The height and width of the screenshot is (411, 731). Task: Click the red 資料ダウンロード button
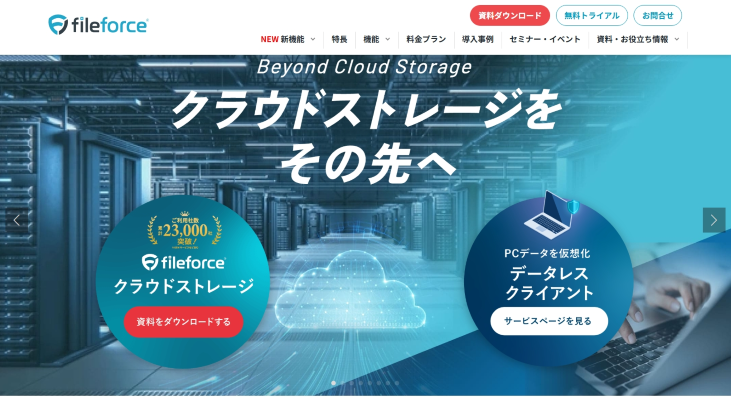pos(510,15)
